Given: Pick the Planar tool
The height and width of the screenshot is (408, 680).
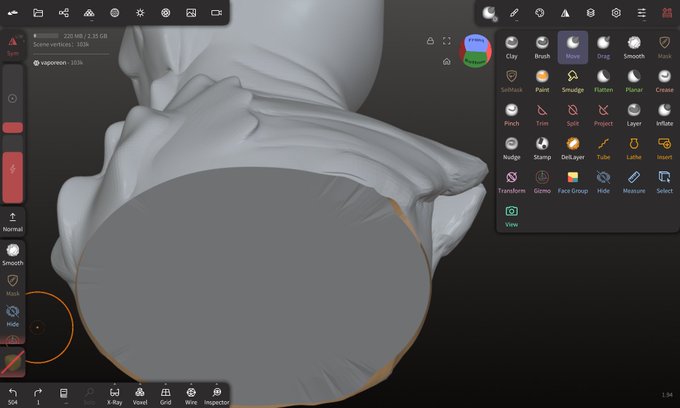Looking at the screenshot, I should click(634, 81).
